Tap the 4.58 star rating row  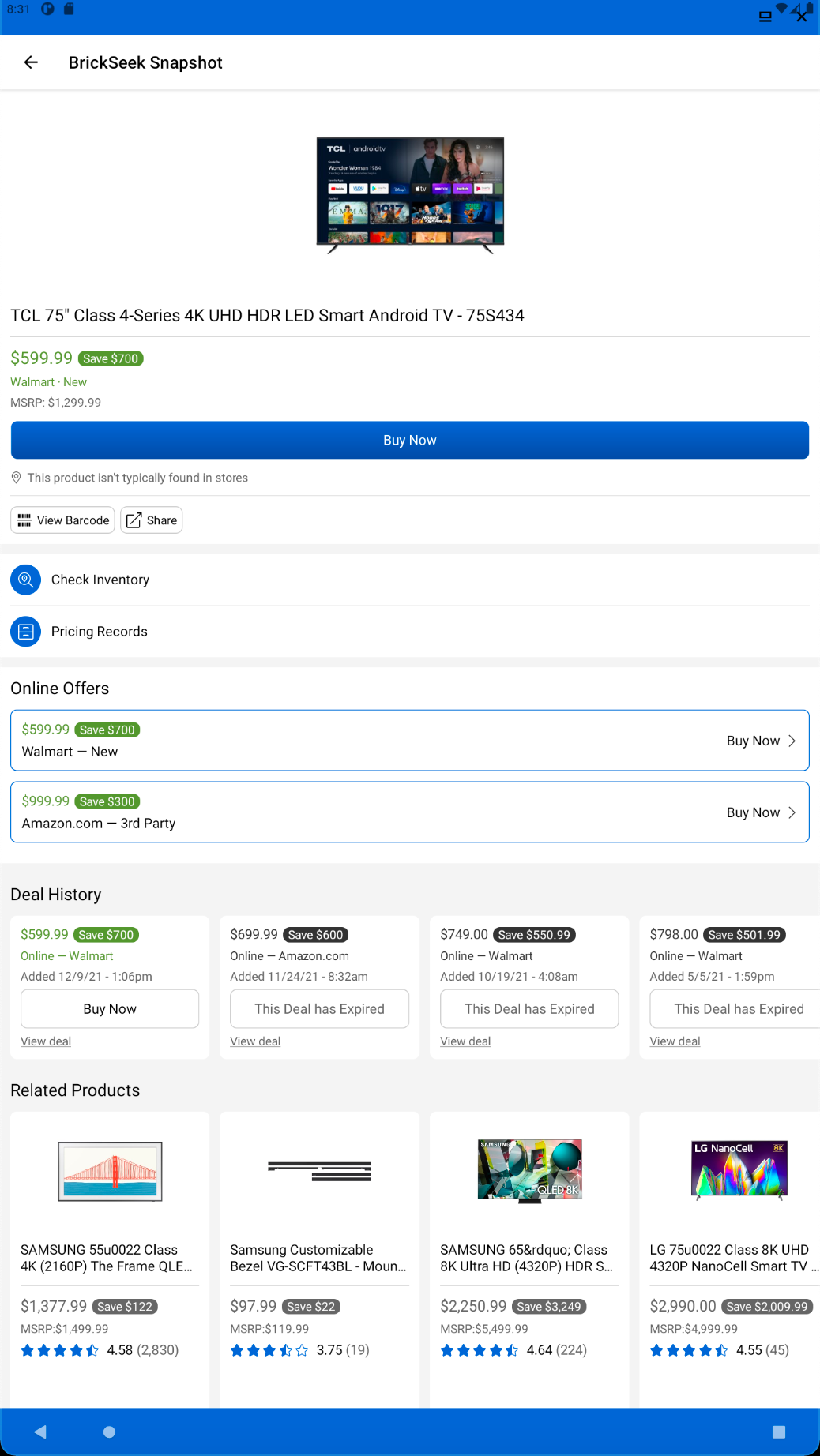[x=100, y=1350]
